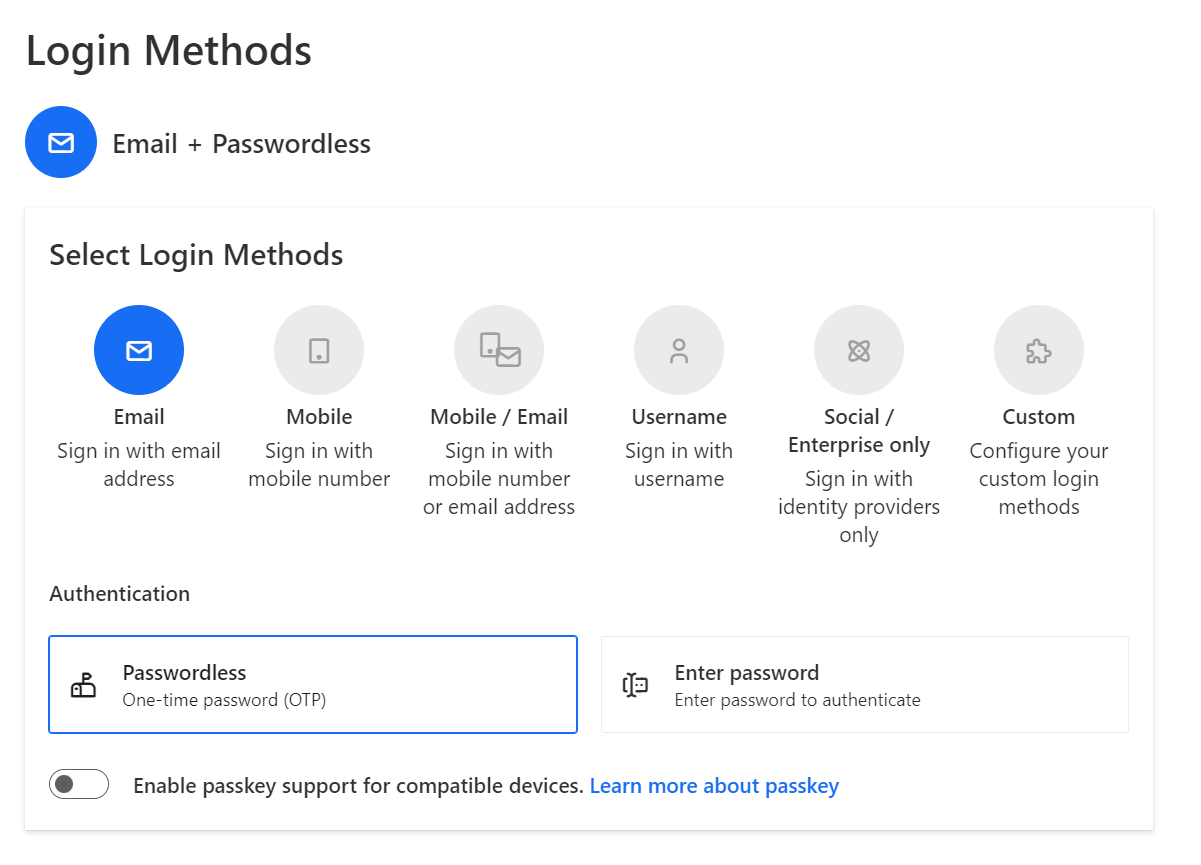Pick the Social / Enterprise only icon
This screenshot has height=865, width=1201.
click(858, 350)
